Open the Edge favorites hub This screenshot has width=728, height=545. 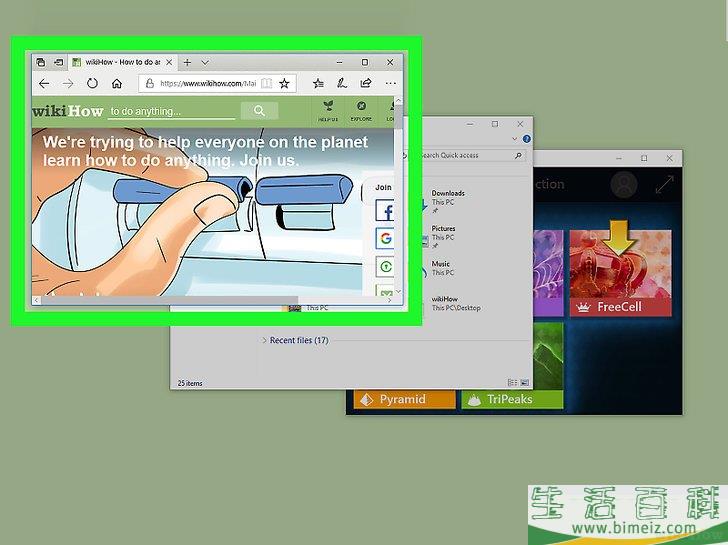pos(318,84)
